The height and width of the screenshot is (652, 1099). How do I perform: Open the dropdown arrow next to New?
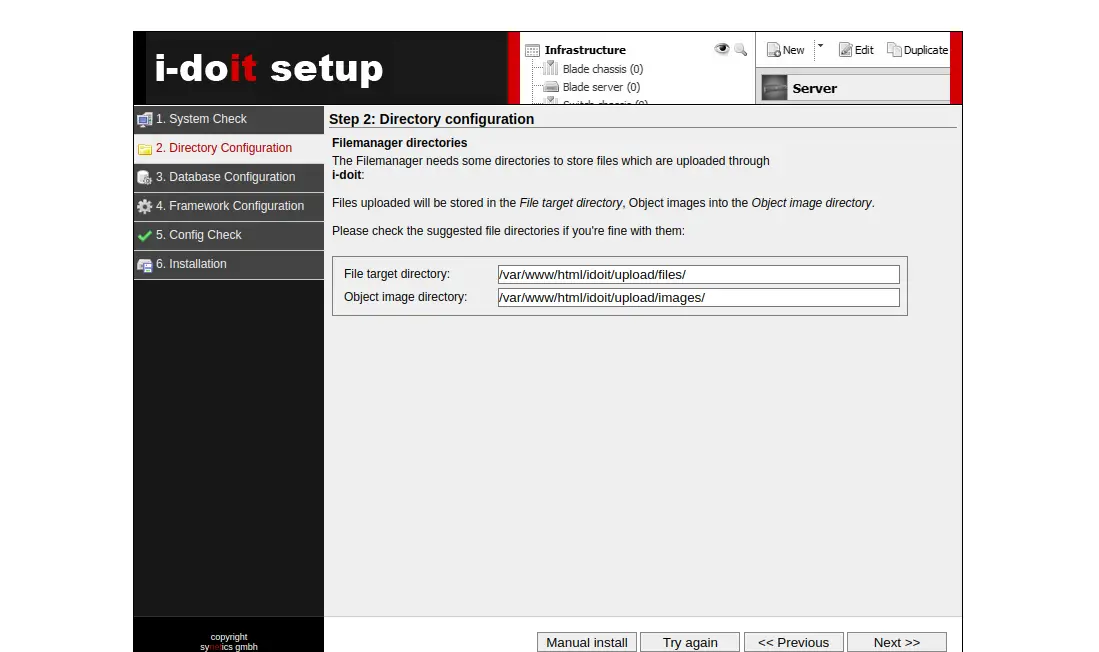pyautogui.click(x=820, y=46)
